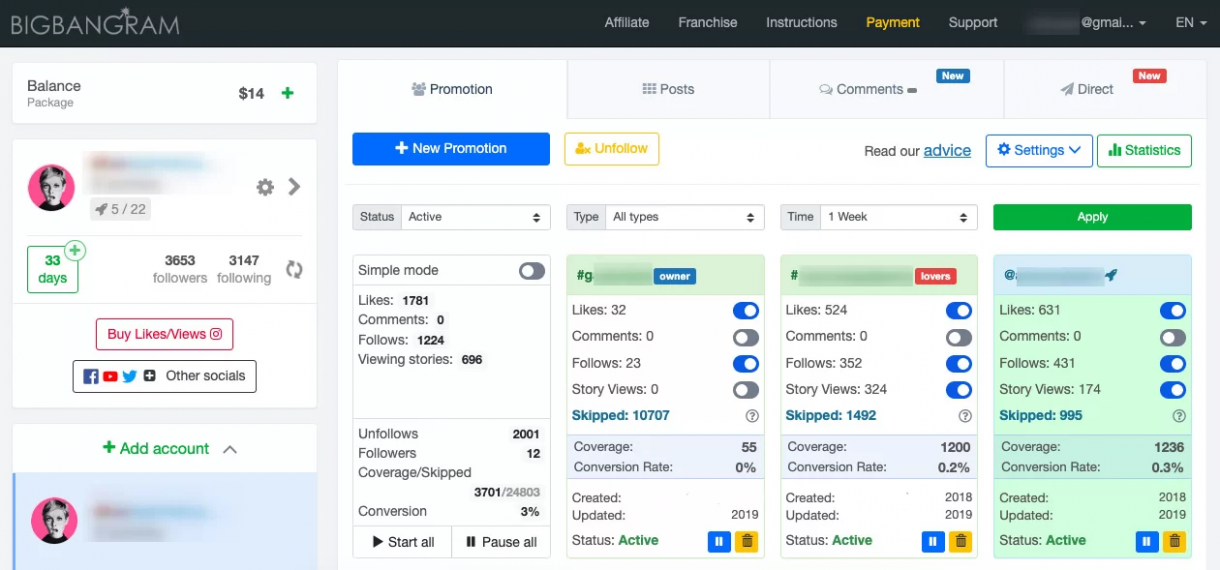Viewport: 1220px width, 570px height.
Task: Toggle Follows: 352 switch
Action: [959, 364]
